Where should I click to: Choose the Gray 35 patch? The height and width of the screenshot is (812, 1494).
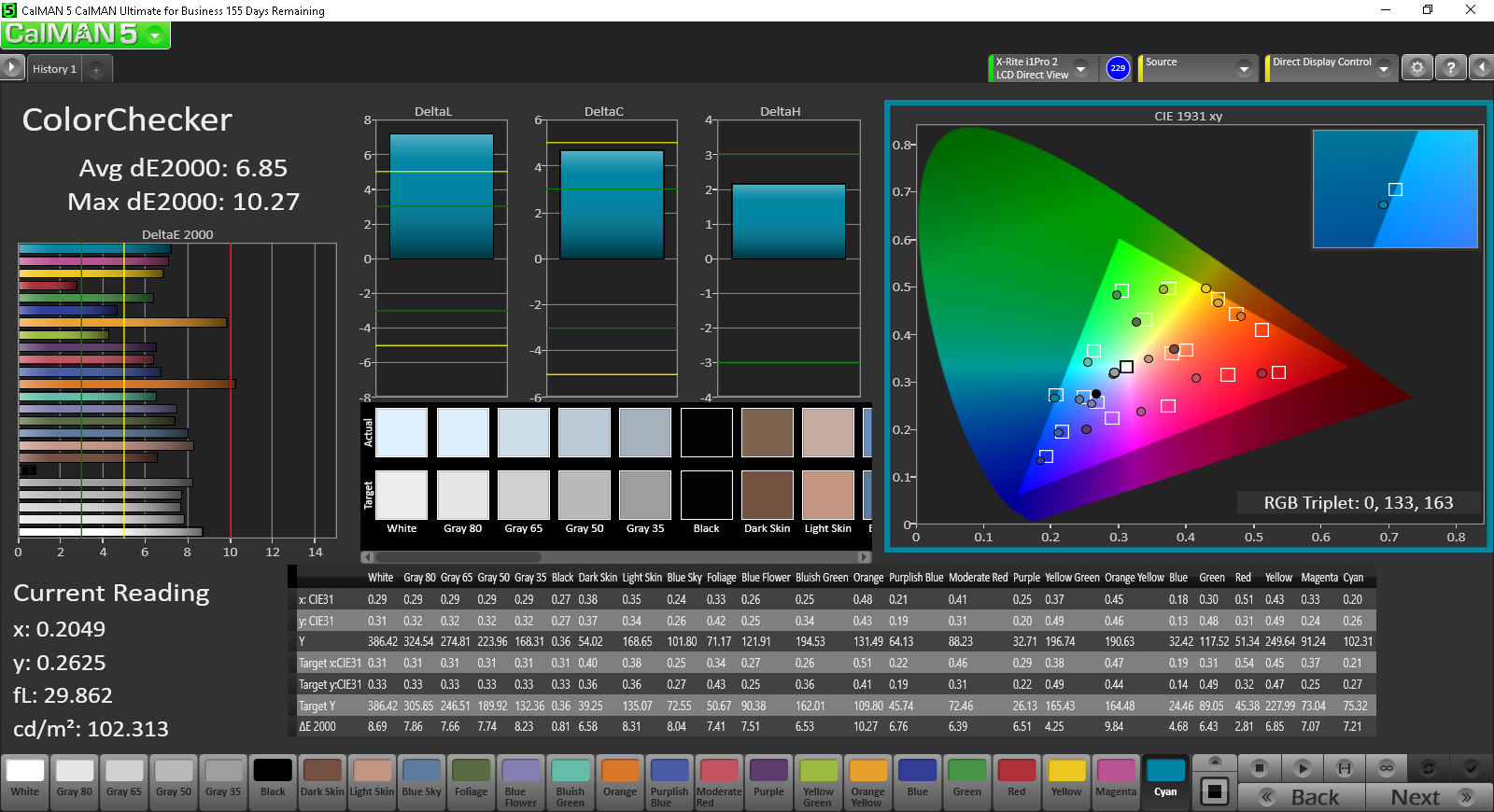pos(223,781)
